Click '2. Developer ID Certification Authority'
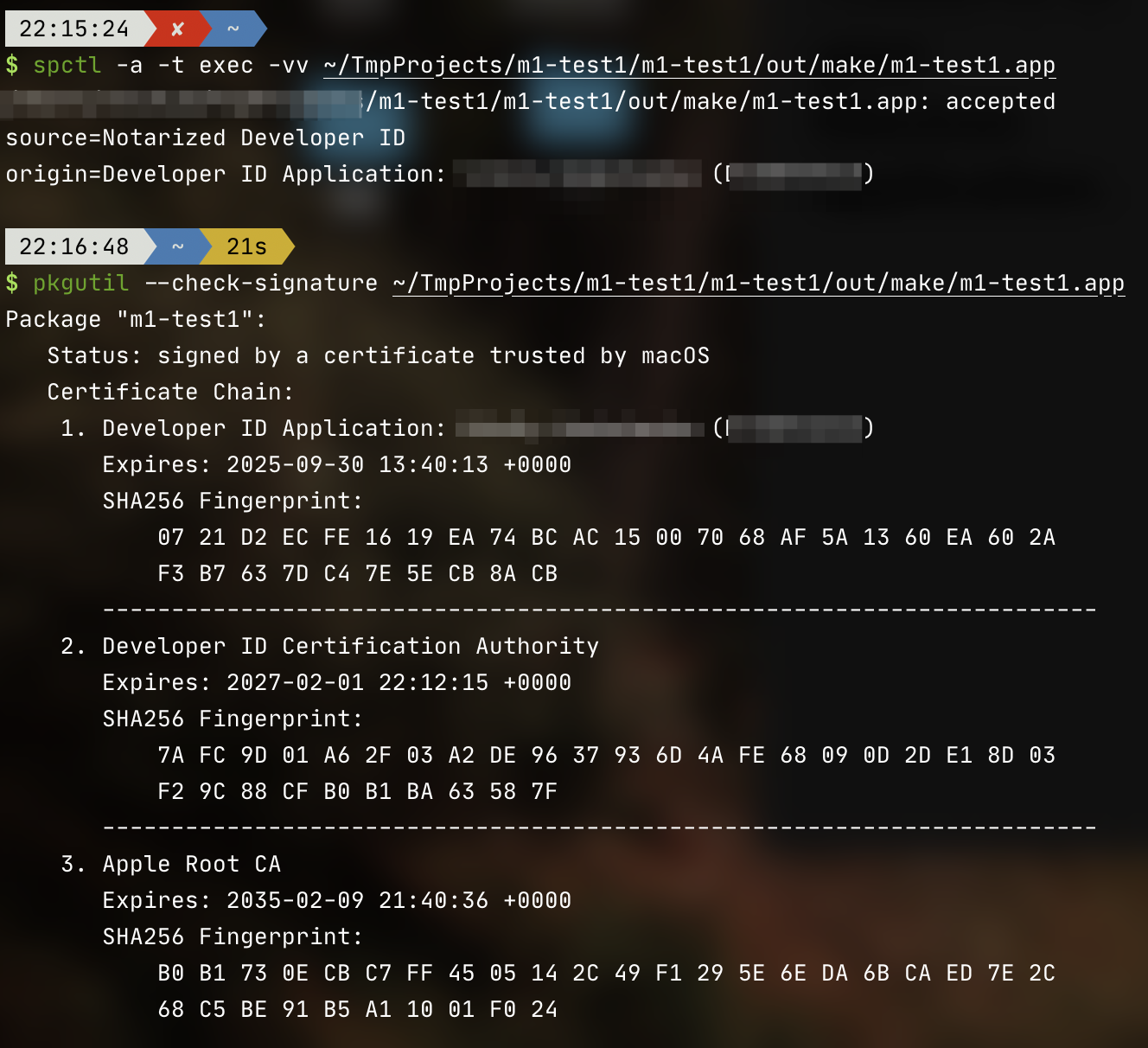Screen dimensions: 1148x1048 [x=330, y=647]
